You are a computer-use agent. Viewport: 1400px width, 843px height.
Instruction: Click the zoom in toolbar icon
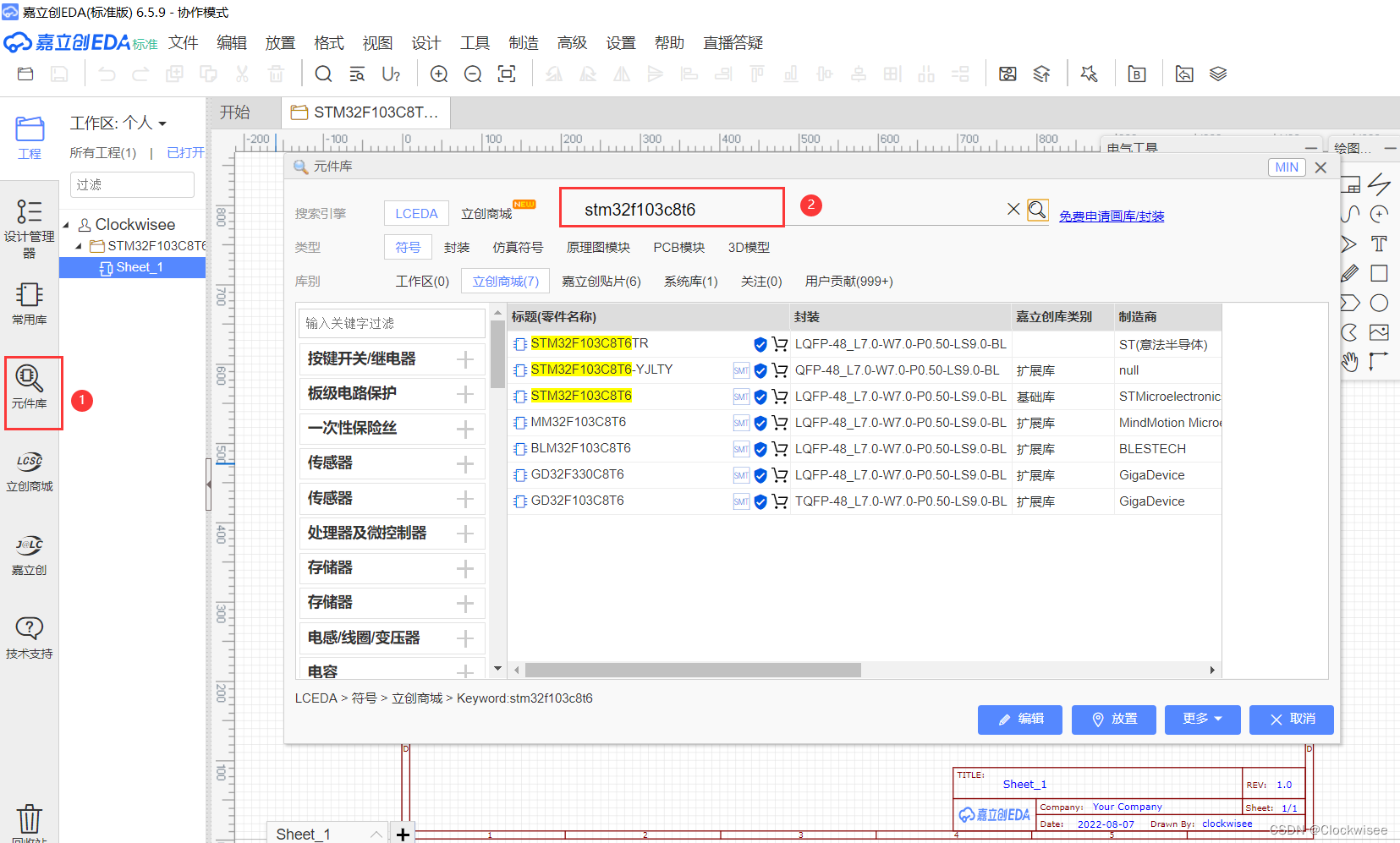tap(439, 74)
